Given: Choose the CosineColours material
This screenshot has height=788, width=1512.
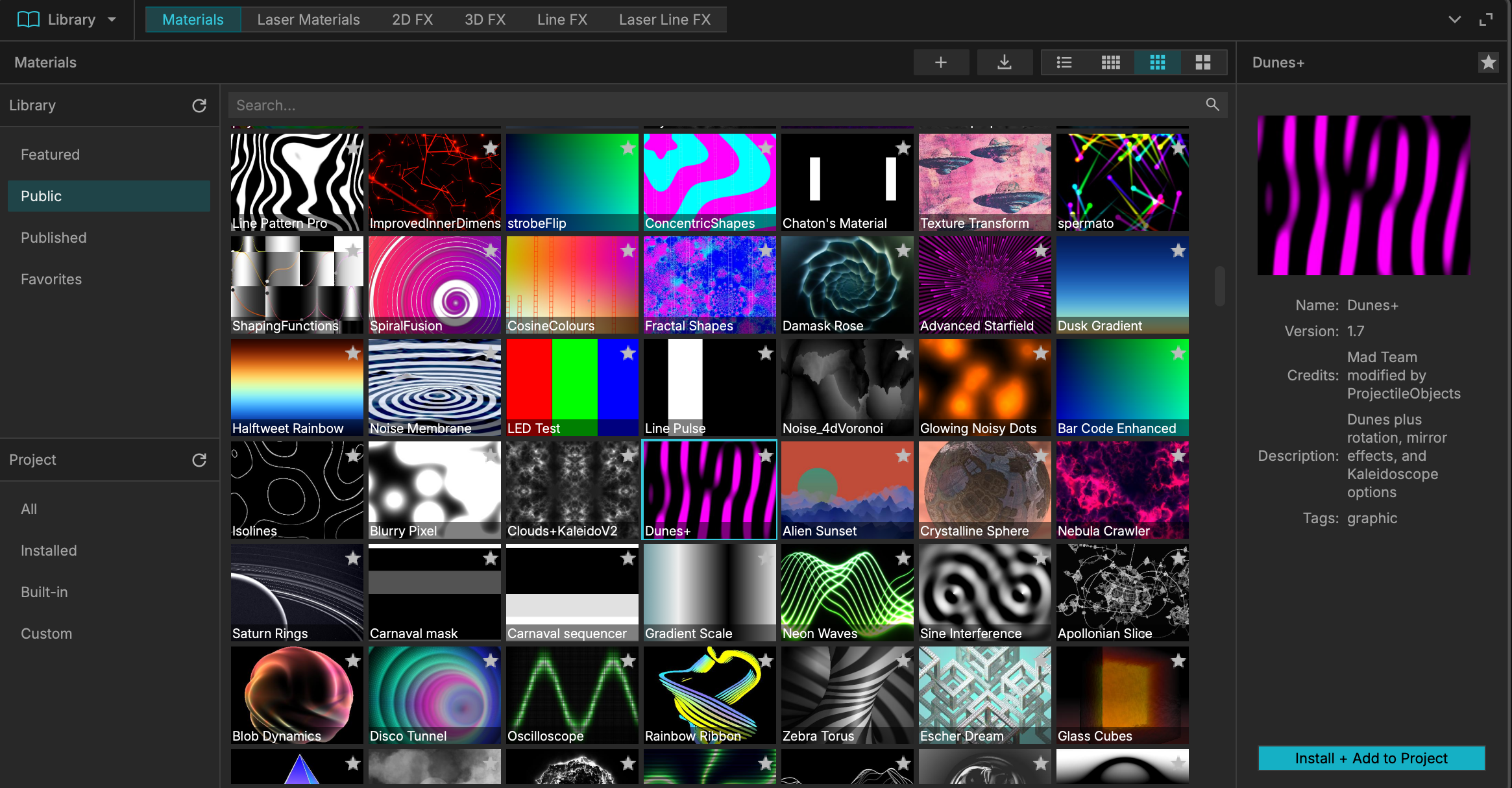Looking at the screenshot, I should [x=572, y=285].
